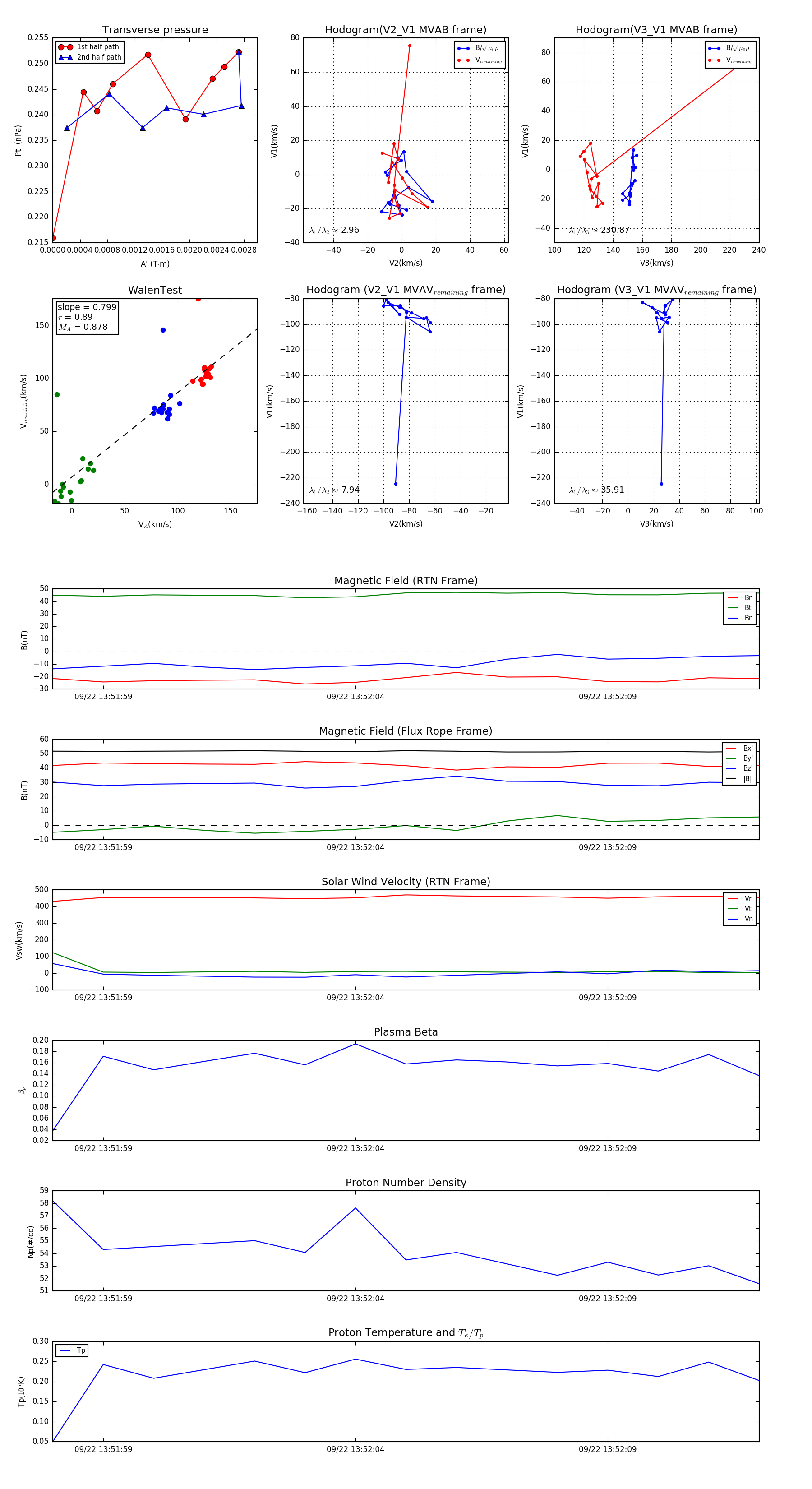Click the 'A' (T·m)' x-axis label
This screenshot has width=812, height=1489.
[155, 264]
